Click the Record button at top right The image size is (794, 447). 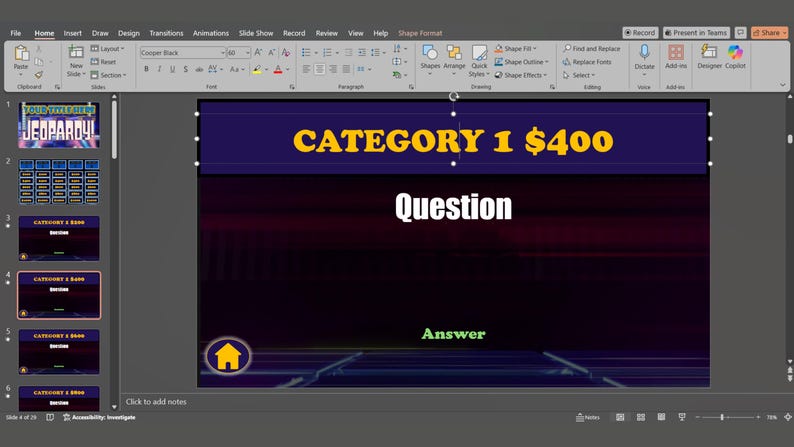640,32
